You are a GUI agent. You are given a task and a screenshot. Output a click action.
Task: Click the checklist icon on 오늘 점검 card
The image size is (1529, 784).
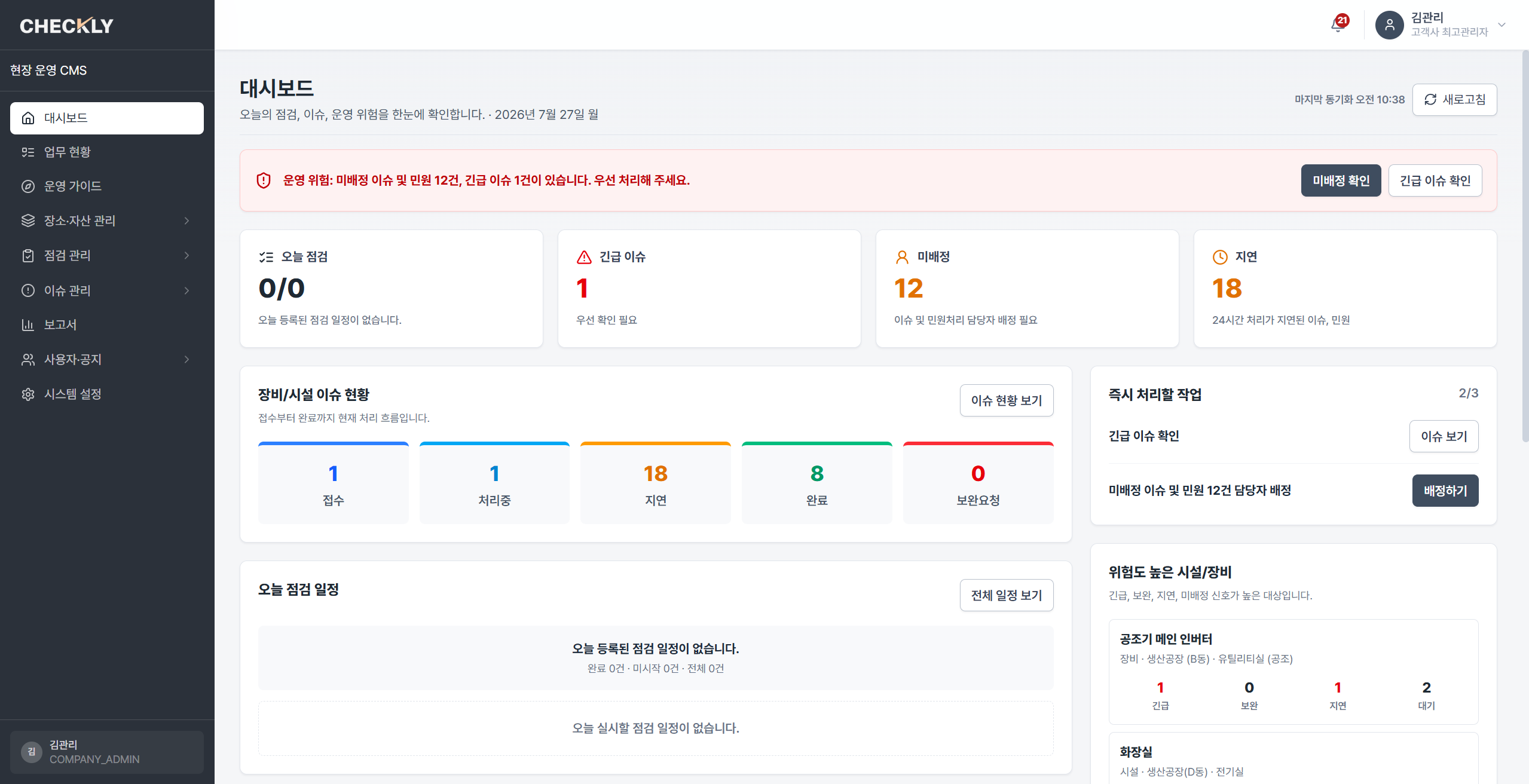pos(266,257)
